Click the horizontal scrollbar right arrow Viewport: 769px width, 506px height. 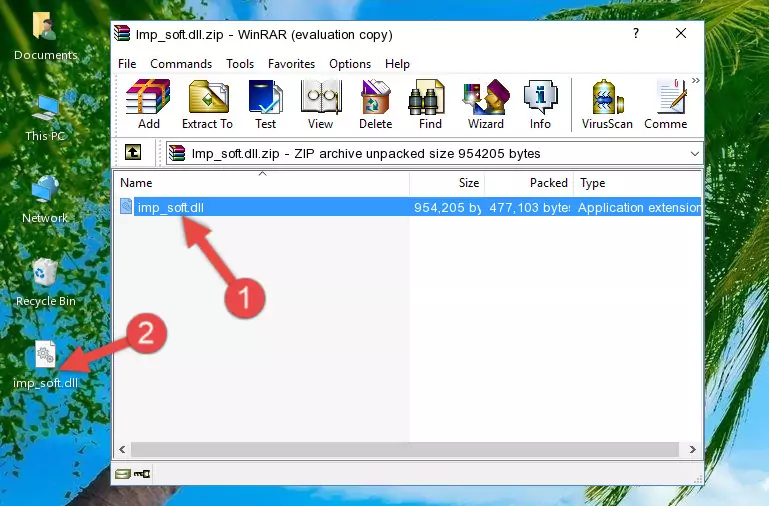[692, 449]
